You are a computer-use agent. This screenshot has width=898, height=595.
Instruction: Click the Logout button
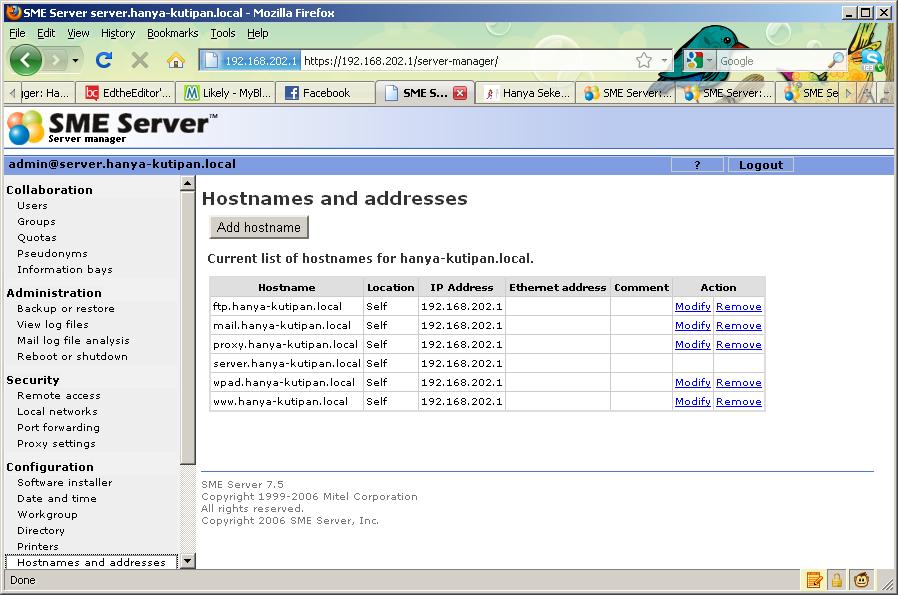760,164
